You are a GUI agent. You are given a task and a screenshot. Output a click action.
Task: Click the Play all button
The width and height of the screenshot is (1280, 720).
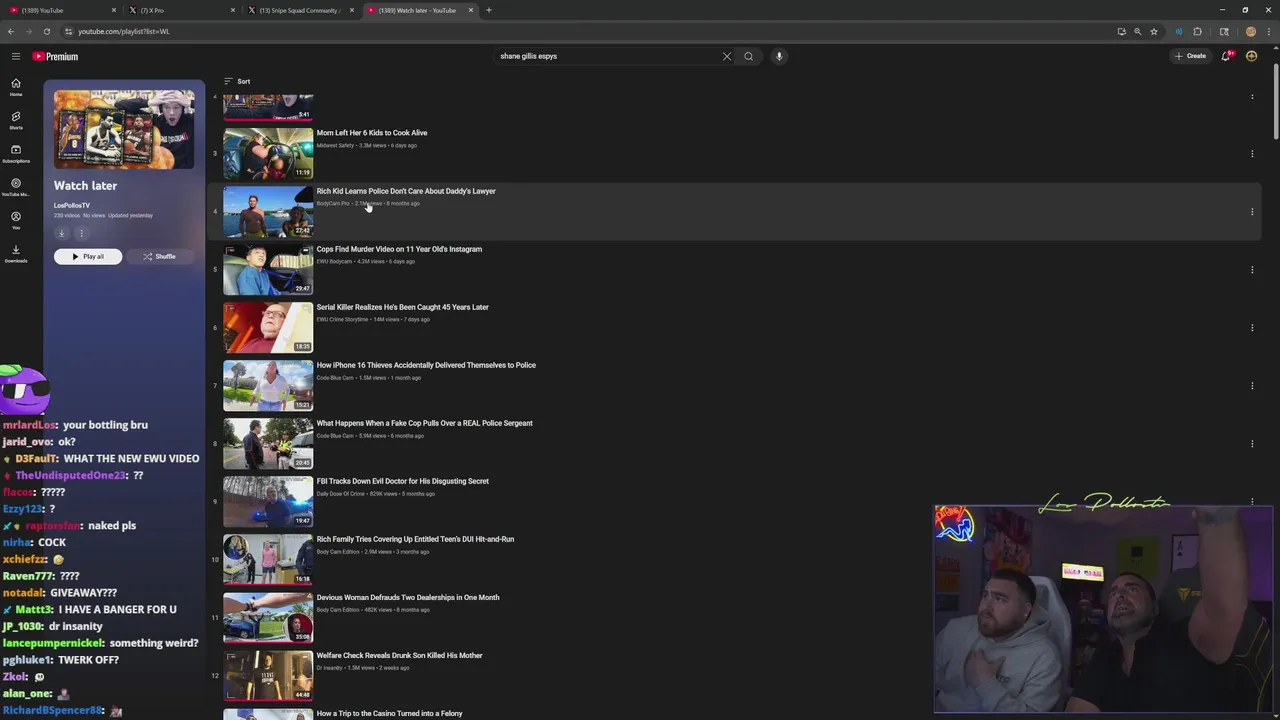pyautogui.click(x=88, y=256)
